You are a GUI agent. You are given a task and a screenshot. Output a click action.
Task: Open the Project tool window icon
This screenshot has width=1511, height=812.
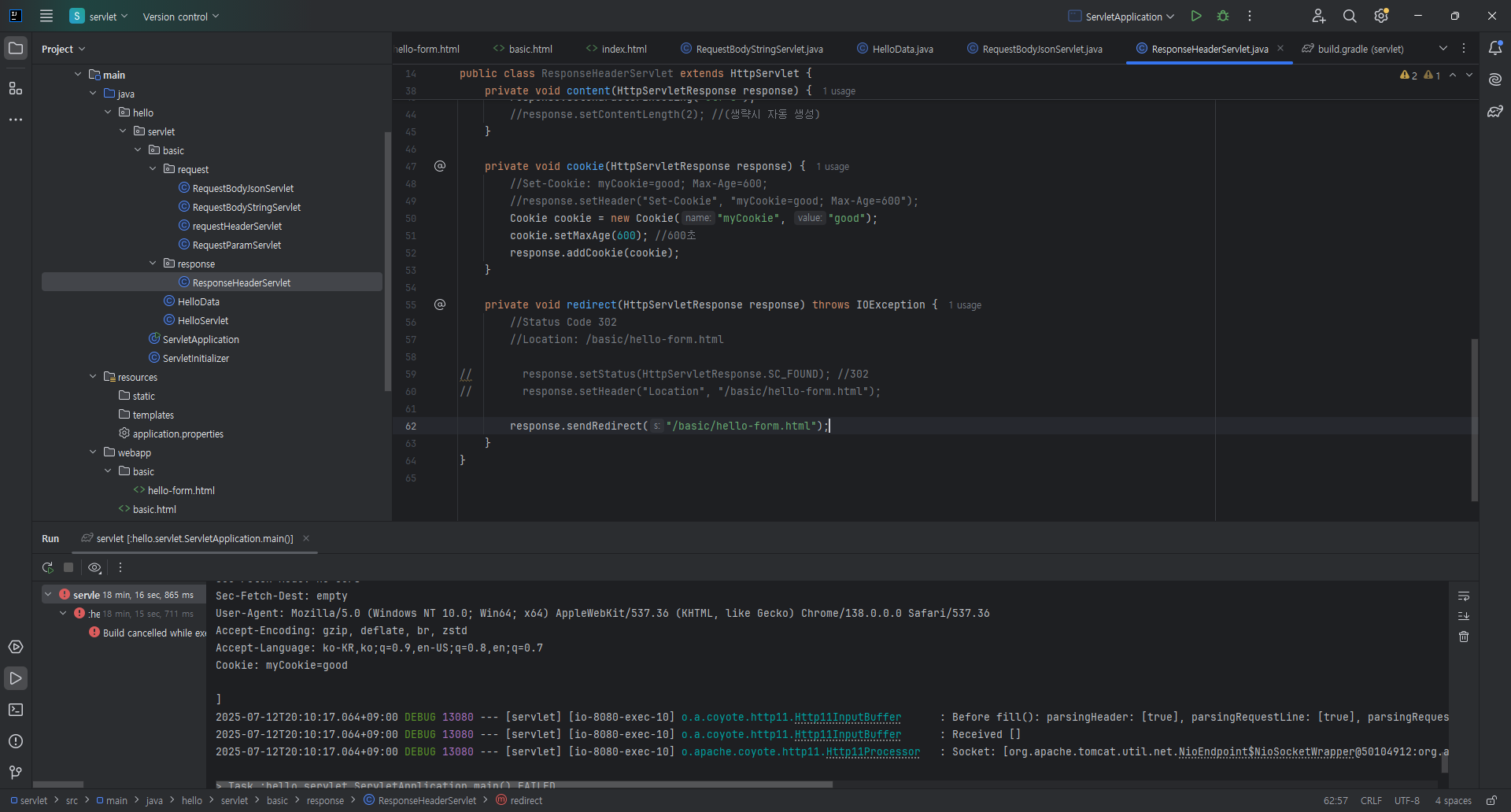(16, 49)
